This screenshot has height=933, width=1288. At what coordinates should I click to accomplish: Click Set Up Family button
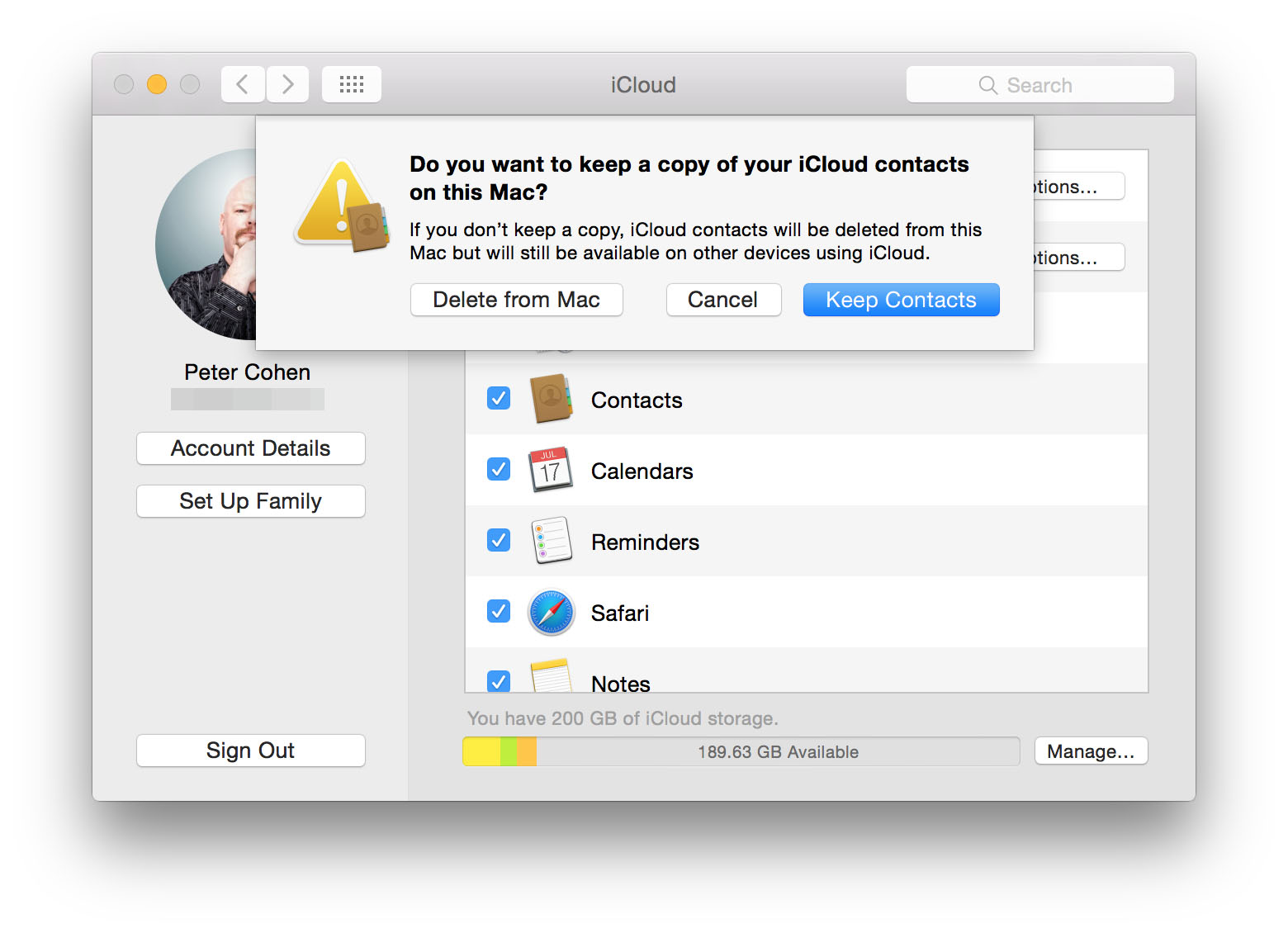point(251,501)
